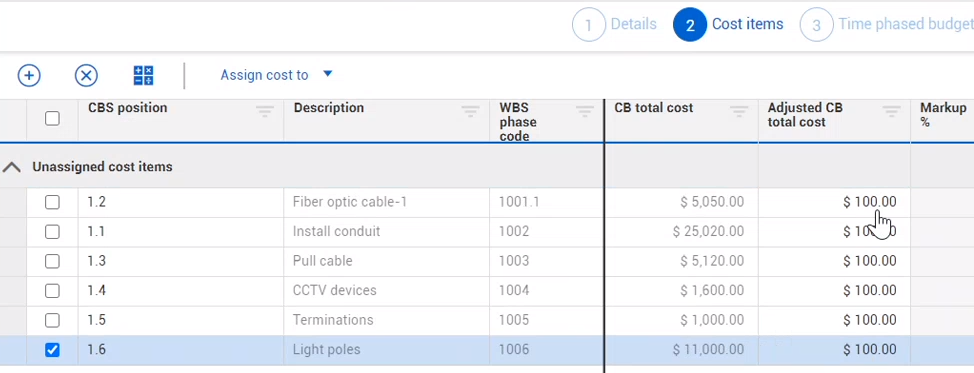Edit adjusted cost for Pull cable
974x373 pixels.
[x=834, y=261]
